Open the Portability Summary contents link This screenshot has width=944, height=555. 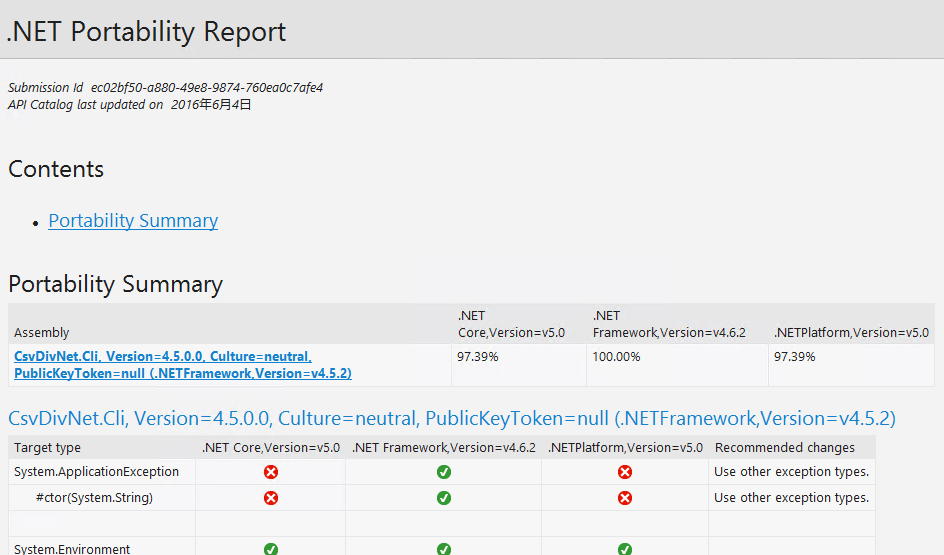coord(133,221)
